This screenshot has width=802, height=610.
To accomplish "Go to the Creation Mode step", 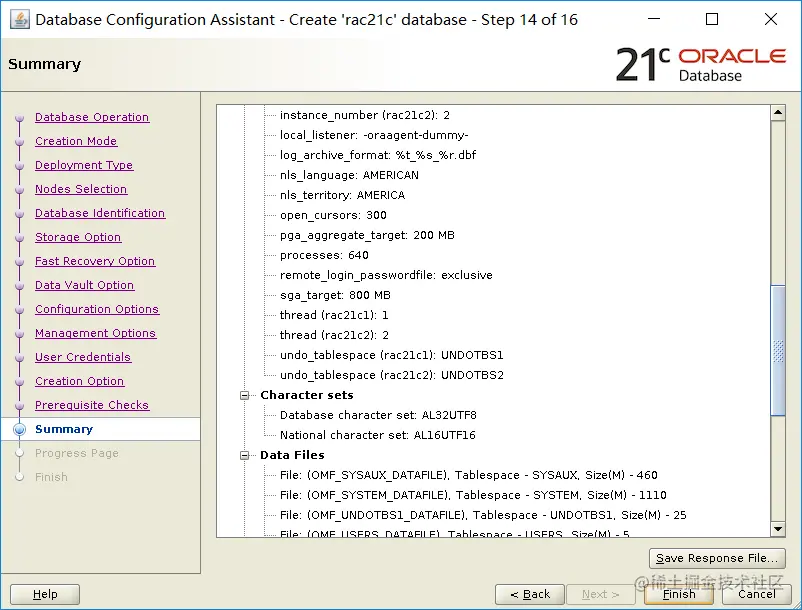I will pos(76,141).
